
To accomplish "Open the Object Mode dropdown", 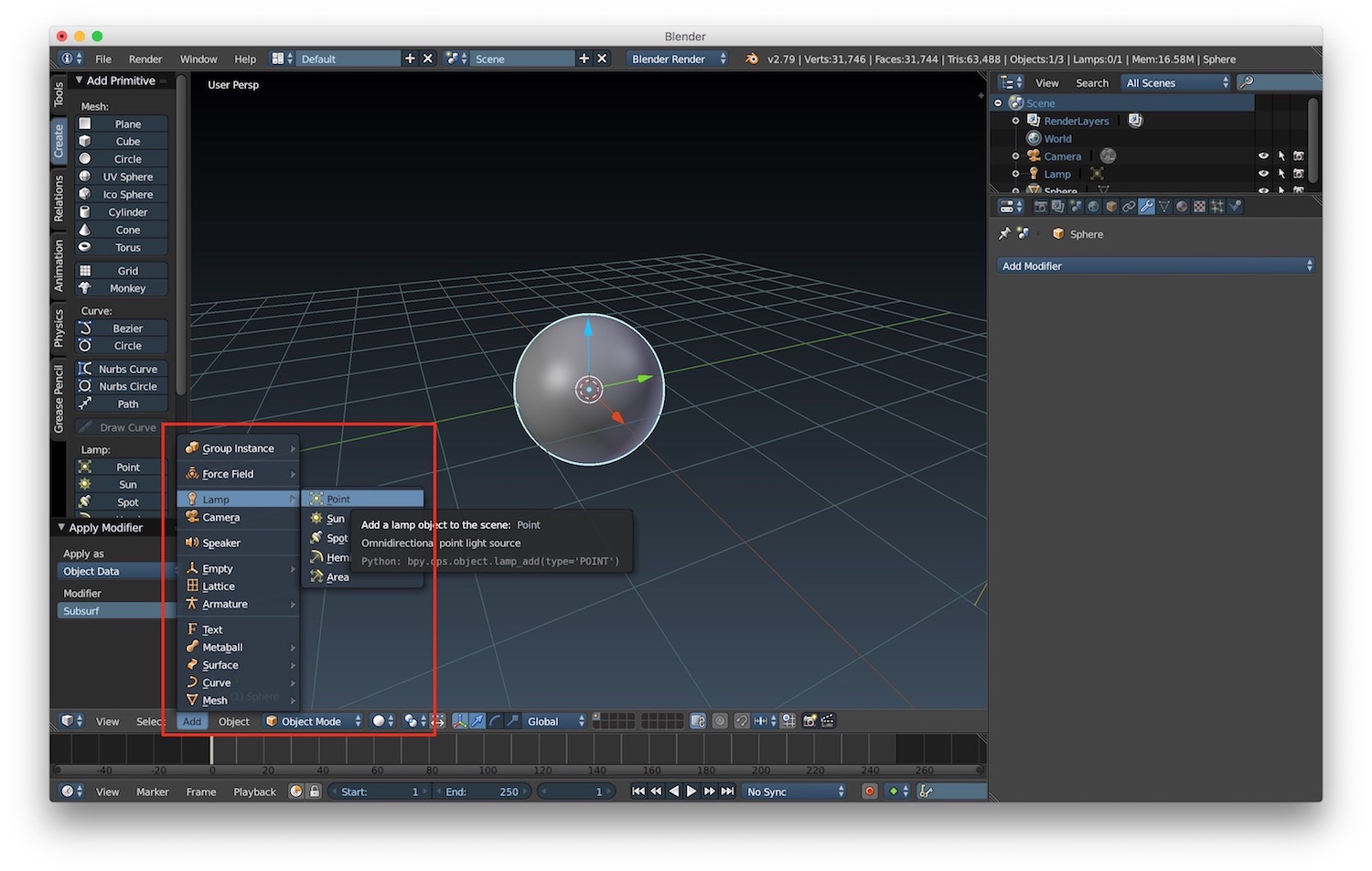I will click(314, 721).
